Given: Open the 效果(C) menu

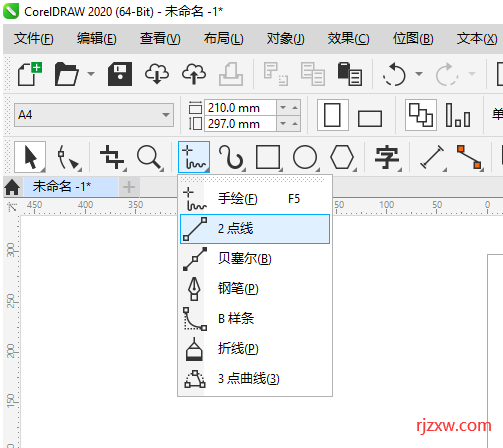Looking at the screenshot, I should tap(348, 39).
